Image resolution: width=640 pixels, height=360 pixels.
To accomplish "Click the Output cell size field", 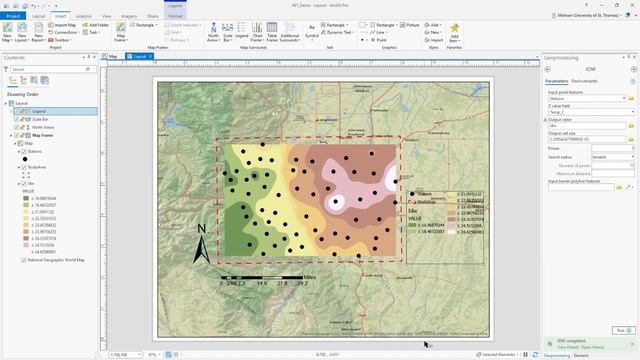I will click(x=587, y=139).
